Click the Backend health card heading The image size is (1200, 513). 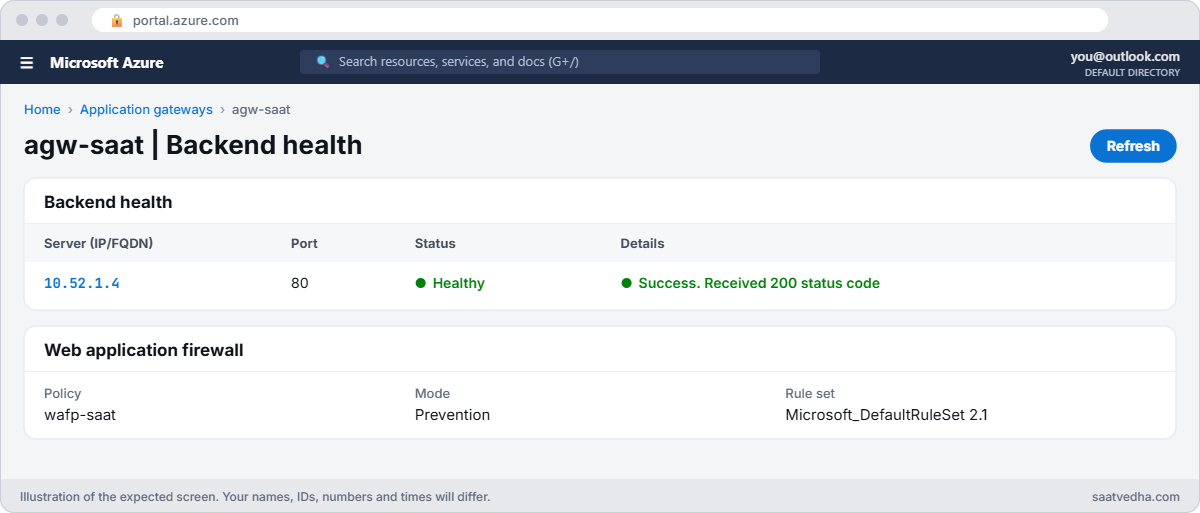click(x=108, y=202)
